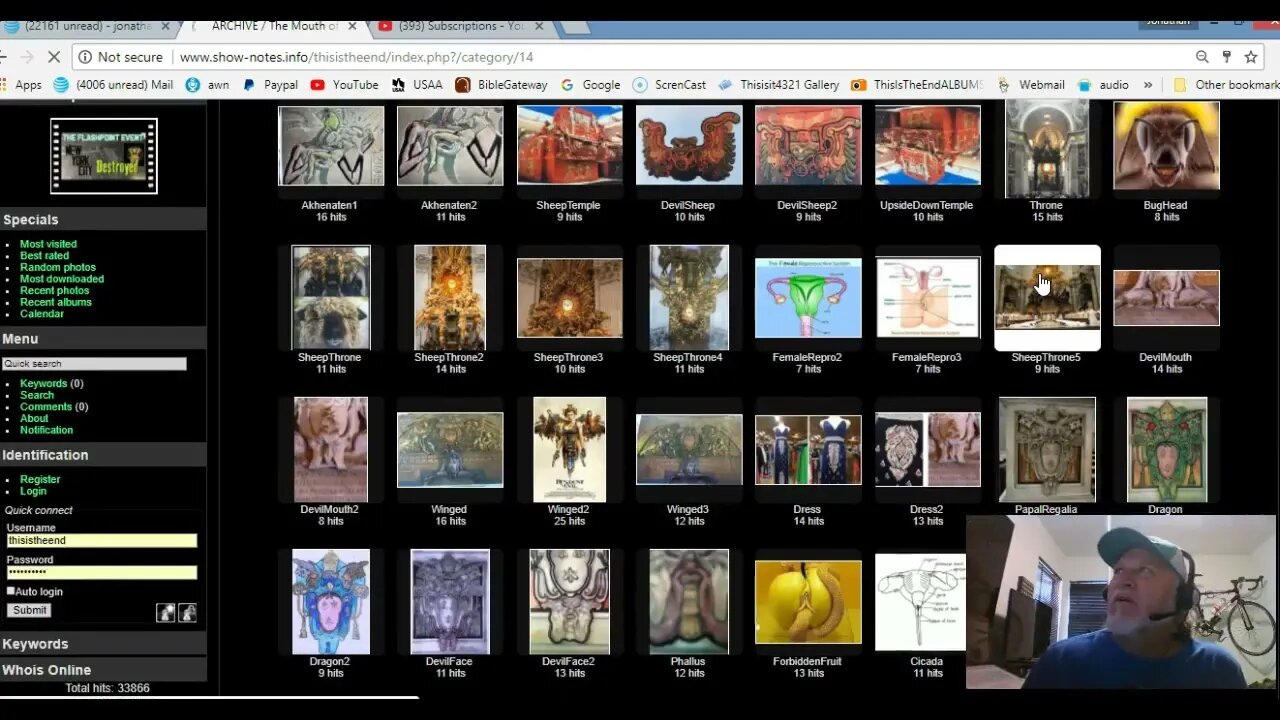Open the Cicada thumbnail

click(x=921, y=602)
